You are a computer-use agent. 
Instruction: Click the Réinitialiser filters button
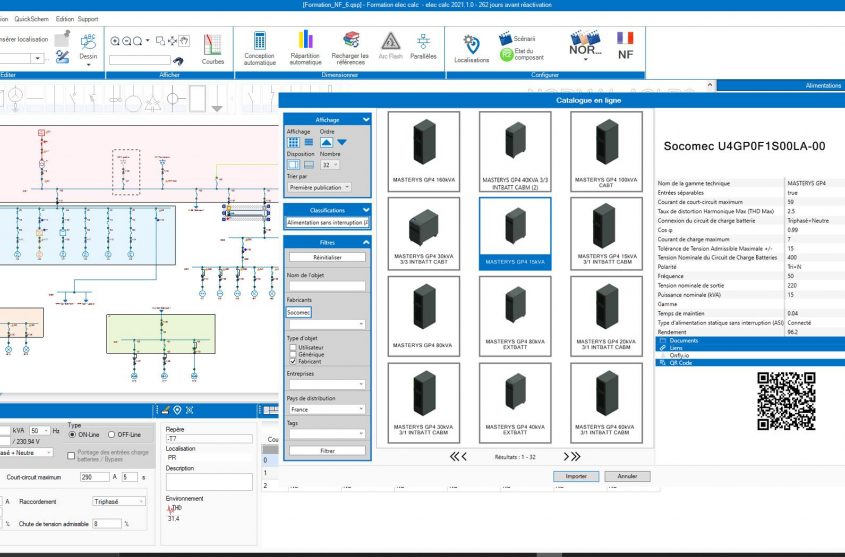pos(327,257)
